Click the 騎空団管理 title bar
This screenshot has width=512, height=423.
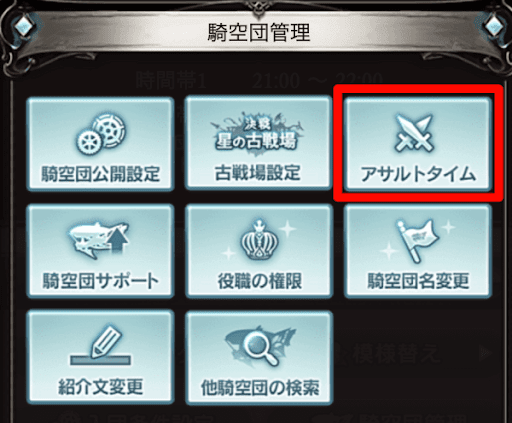pyautogui.click(x=259, y=33)
